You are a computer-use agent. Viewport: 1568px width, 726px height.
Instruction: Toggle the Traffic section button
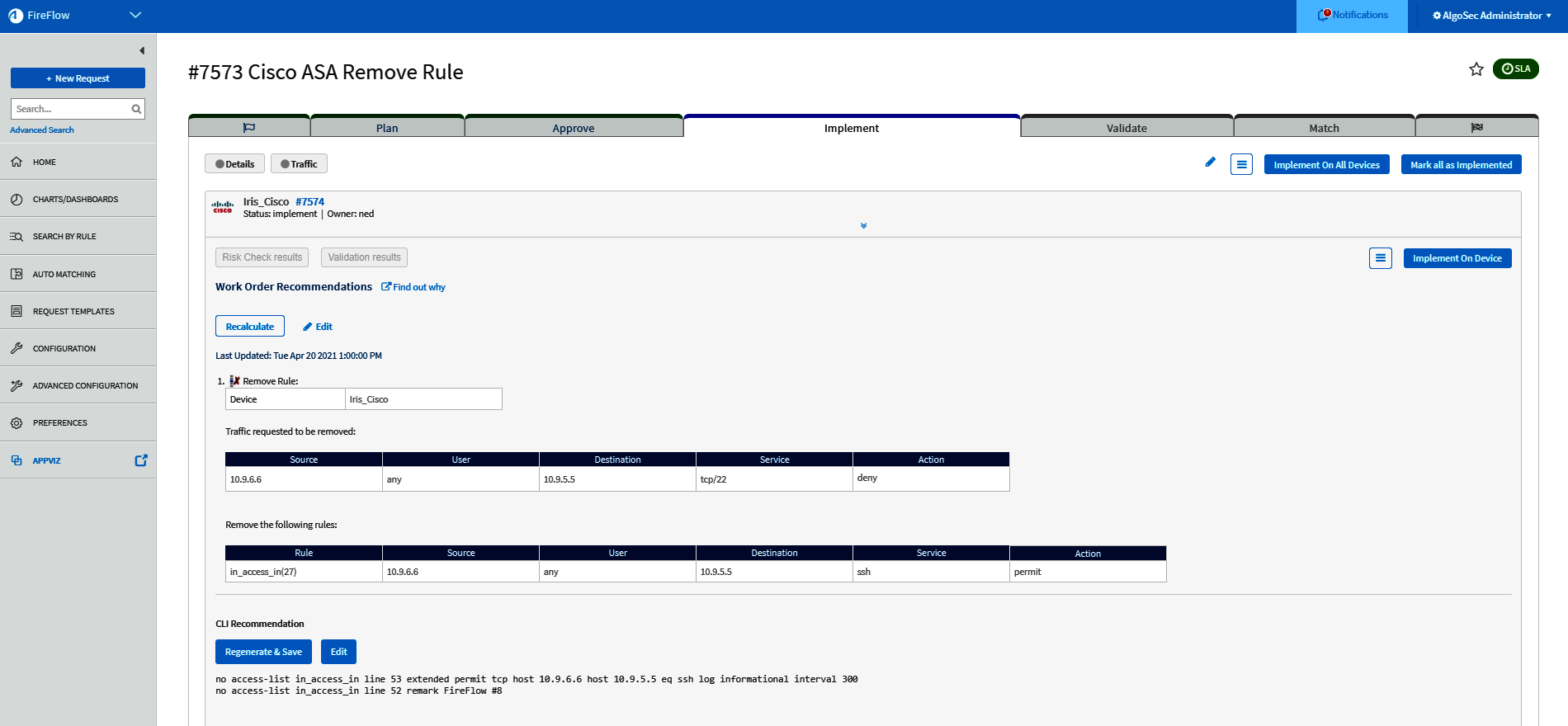[299, 164]
